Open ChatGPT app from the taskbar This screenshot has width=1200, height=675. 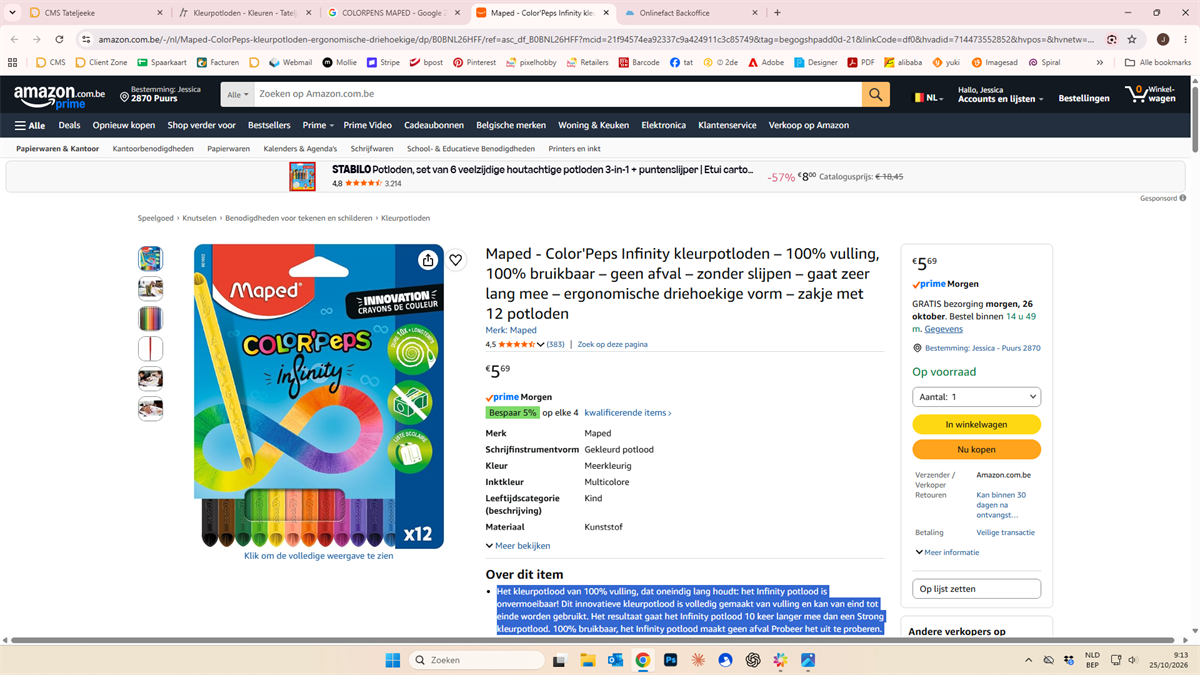753,660
